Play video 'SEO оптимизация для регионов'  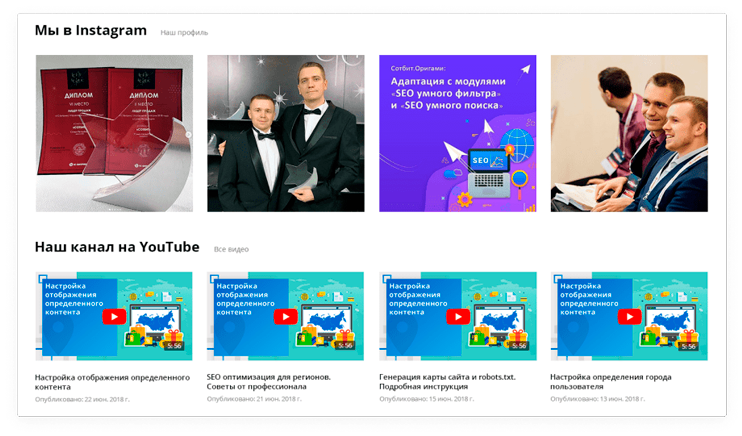pyautogui.click(x=285, y=316)
